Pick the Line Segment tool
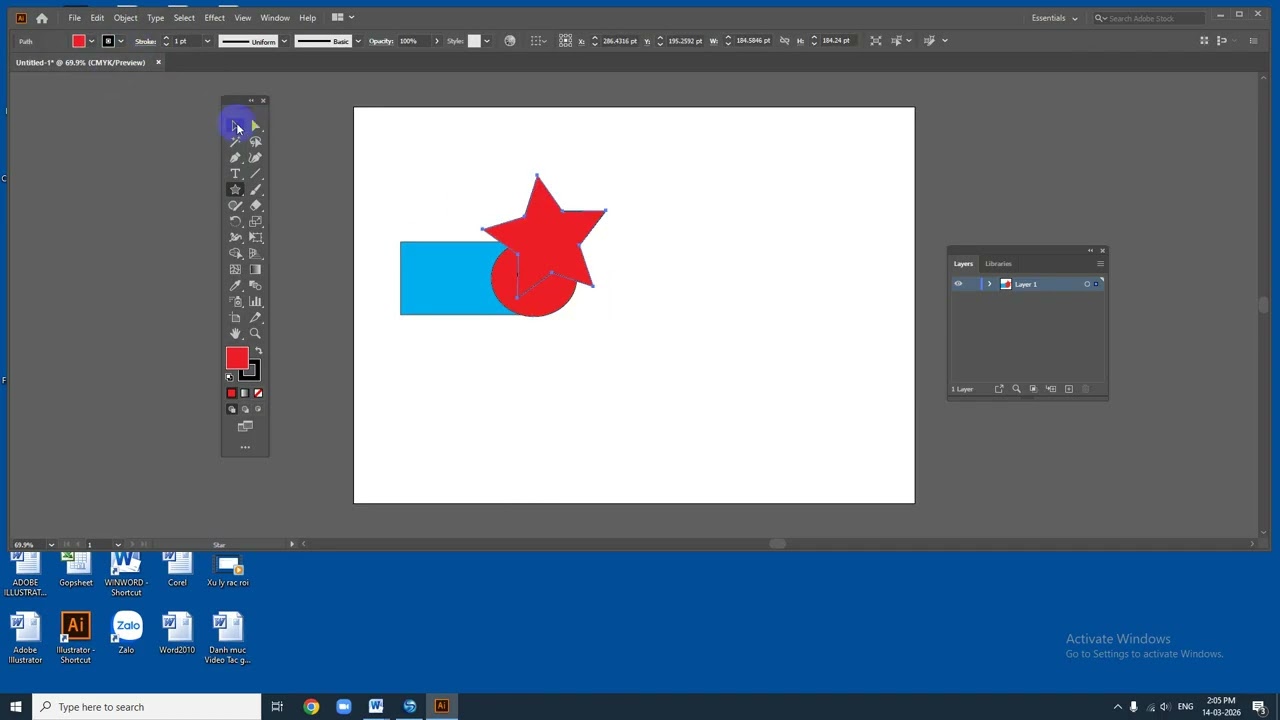 pyautogui.click(x=255, y=174)
